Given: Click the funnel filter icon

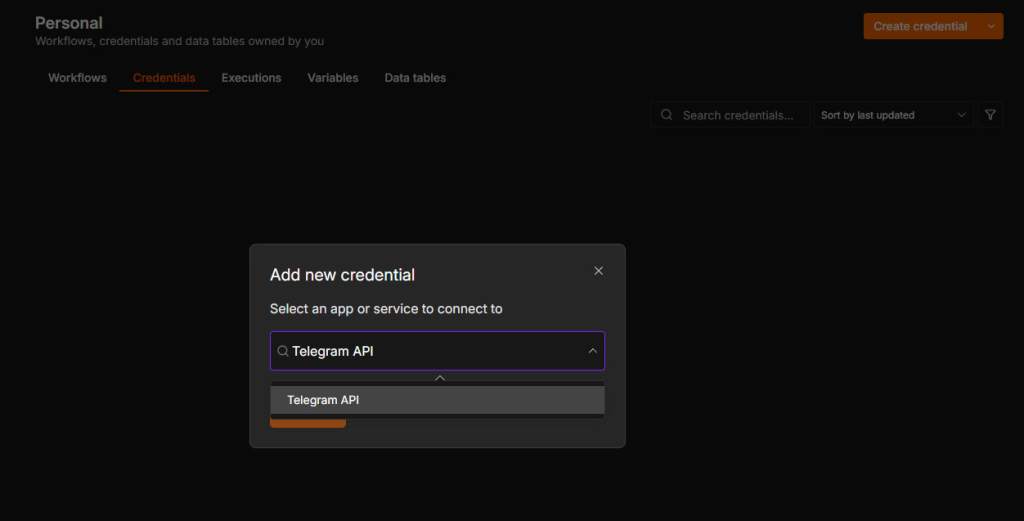Looking at the screenshot, I should pyautogui.click(x=990, y=115).
